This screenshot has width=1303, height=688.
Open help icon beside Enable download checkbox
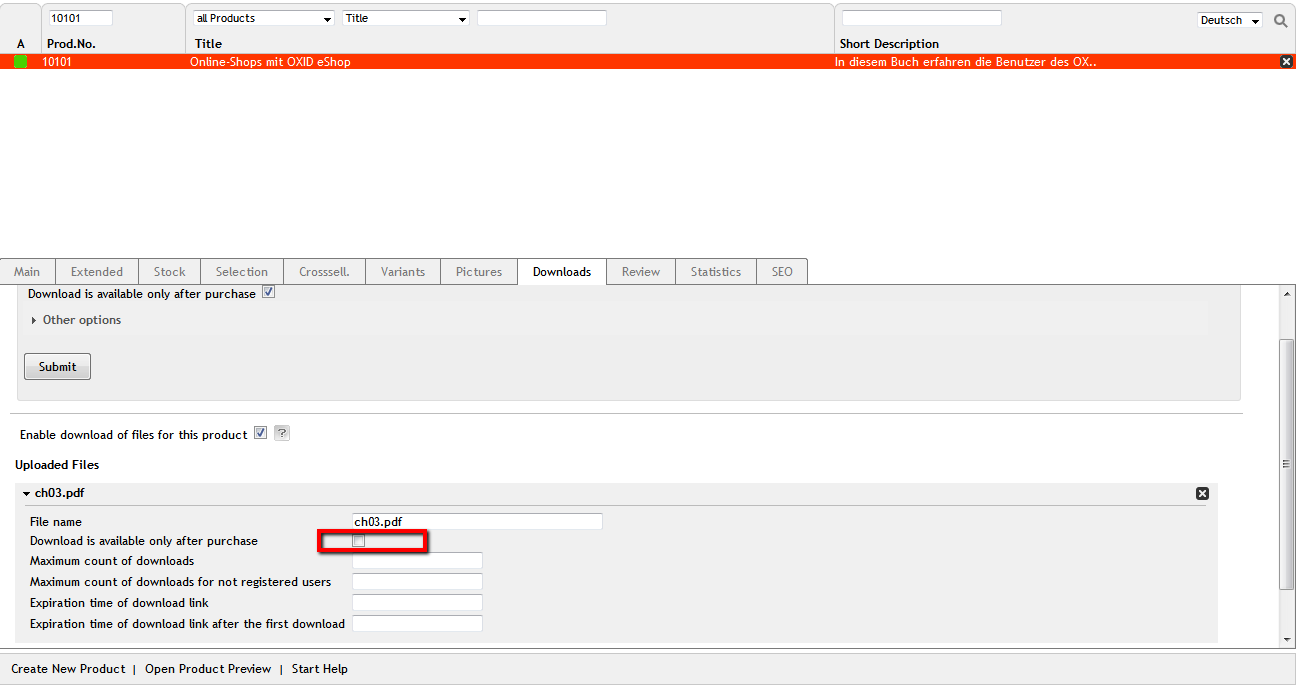(282, 434)
